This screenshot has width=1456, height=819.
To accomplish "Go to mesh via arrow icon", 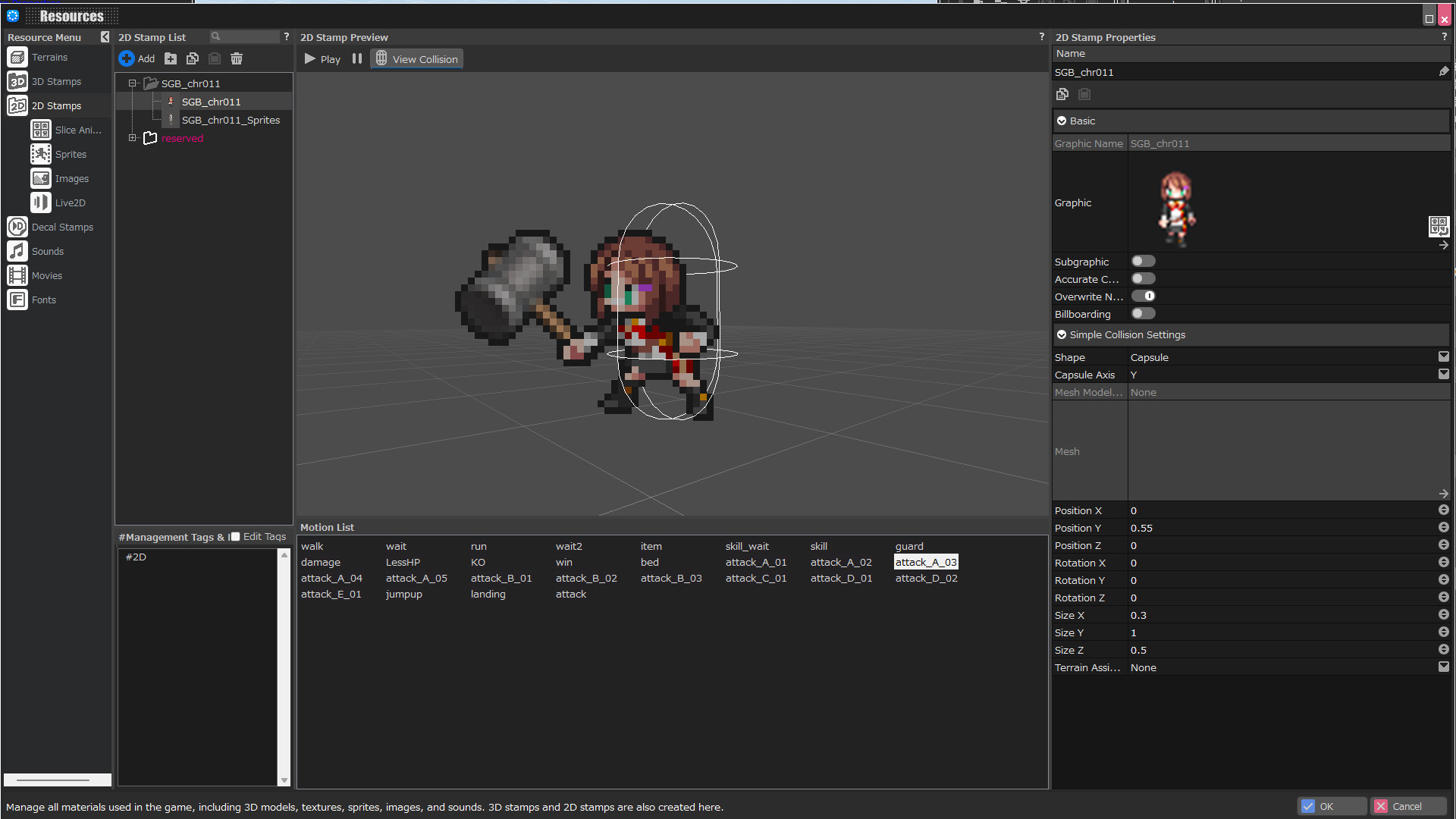I will click(1443, 494).
